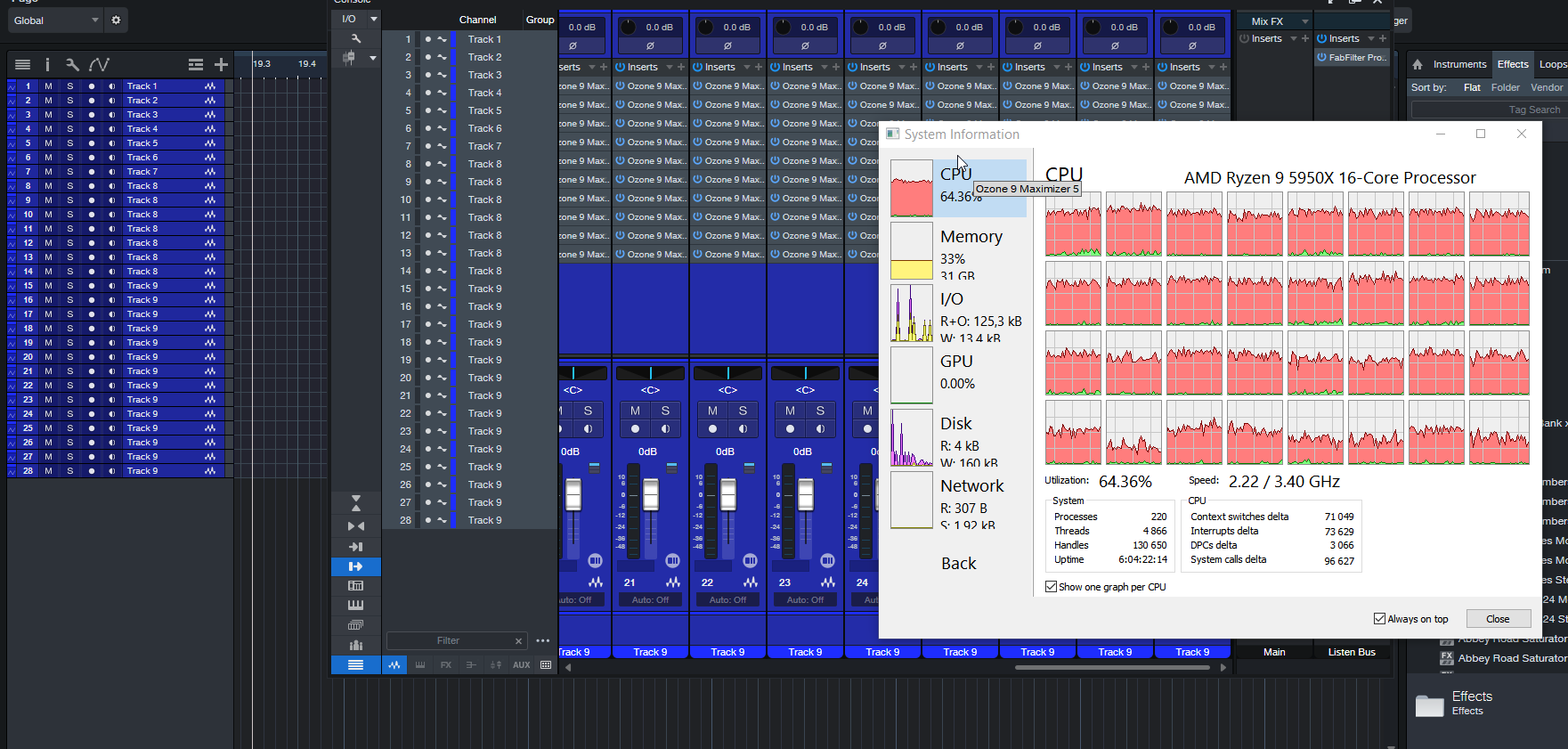Open the console scenes stack icon
Viewport: 1568px width, 749px height.
click(355, 625)
